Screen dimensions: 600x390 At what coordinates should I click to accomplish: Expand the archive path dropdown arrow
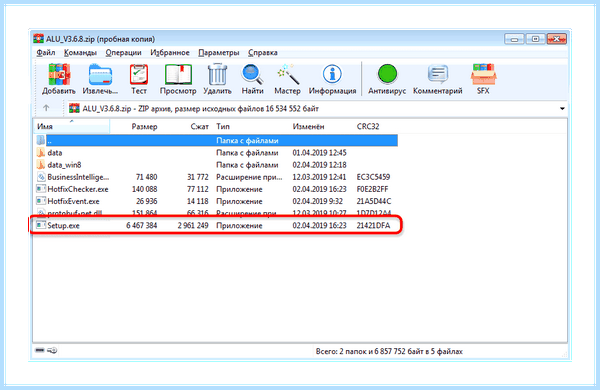(x=562, y=109)
